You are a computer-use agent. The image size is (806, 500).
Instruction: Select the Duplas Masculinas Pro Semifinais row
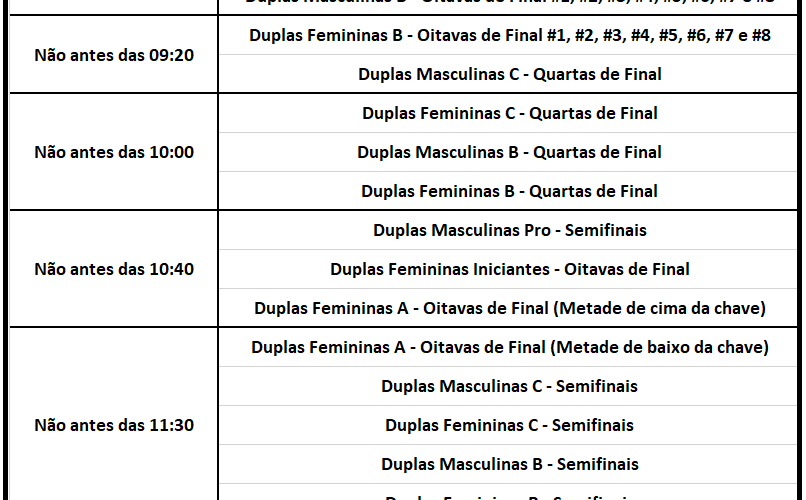point(509,230)
